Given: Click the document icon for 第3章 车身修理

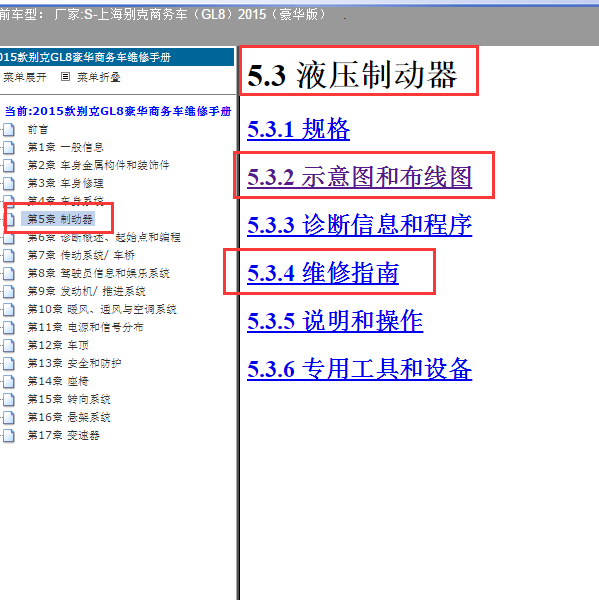Looking at the screenshot, I should tap(9, 183).
